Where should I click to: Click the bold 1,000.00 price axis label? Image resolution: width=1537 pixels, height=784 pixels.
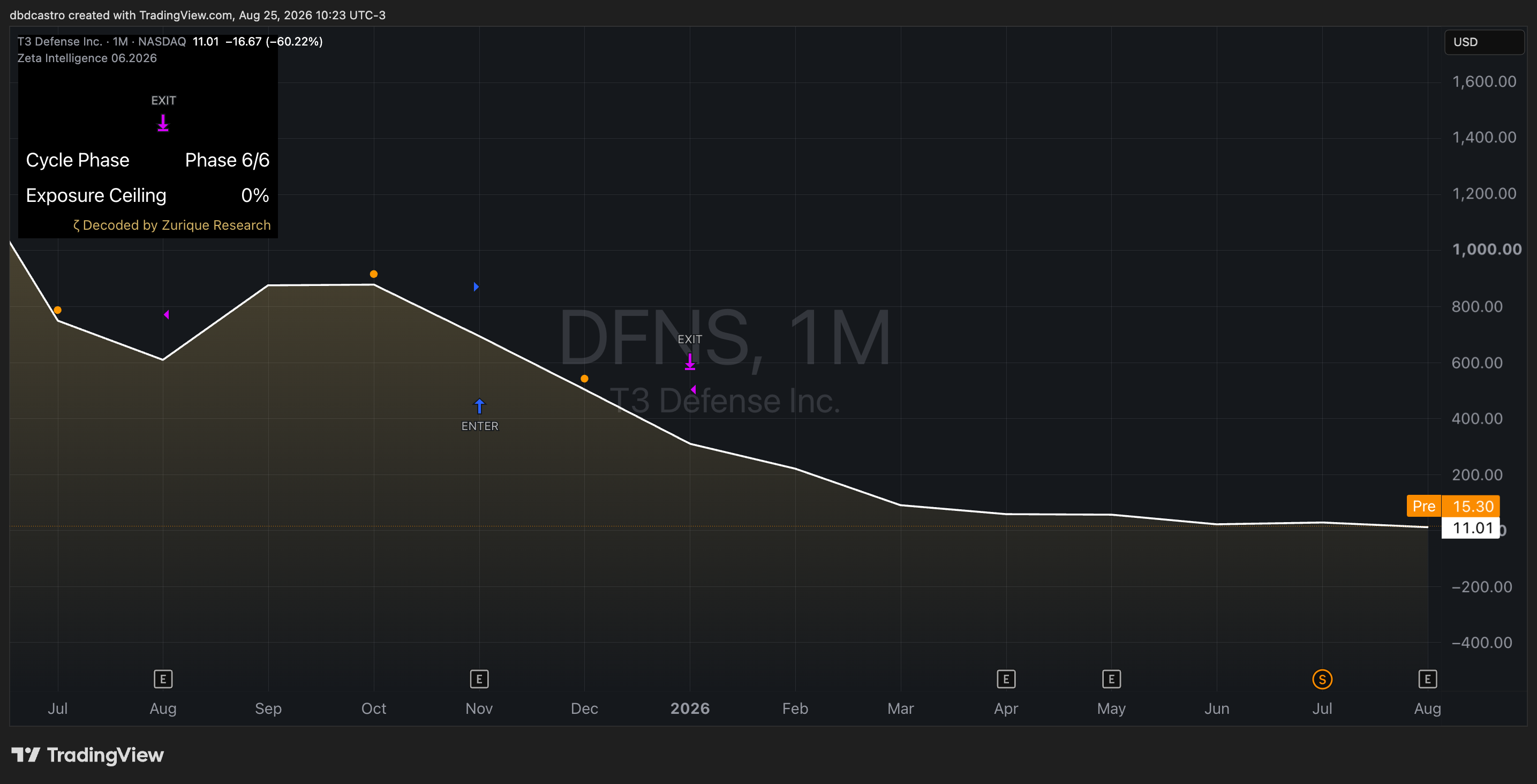1486,250
